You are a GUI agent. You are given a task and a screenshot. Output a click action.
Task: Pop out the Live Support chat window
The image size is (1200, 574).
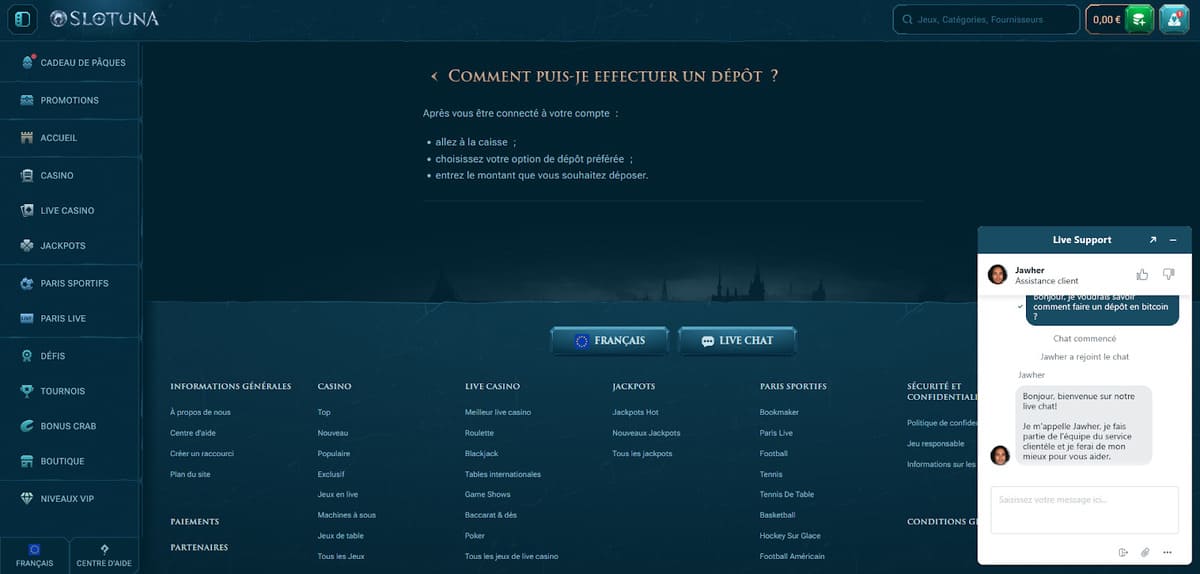pos(1153,240)
